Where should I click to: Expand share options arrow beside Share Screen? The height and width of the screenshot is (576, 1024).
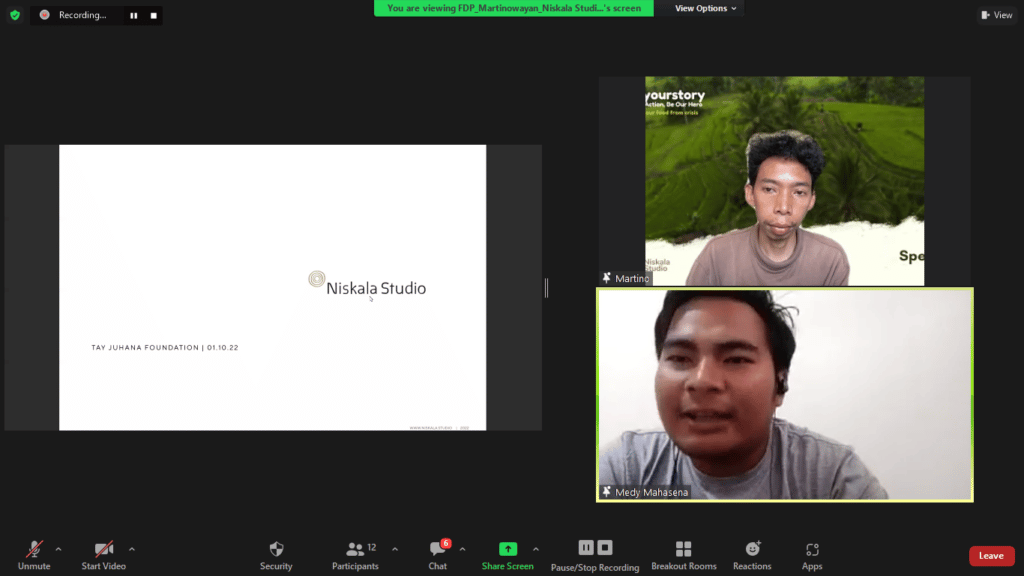536,549
